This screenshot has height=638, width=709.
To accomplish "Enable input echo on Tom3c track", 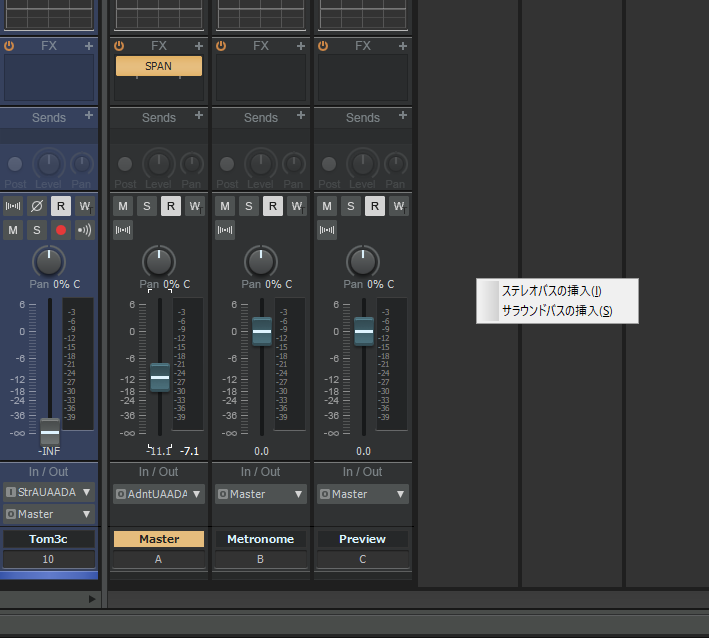I will pos(85,230).
